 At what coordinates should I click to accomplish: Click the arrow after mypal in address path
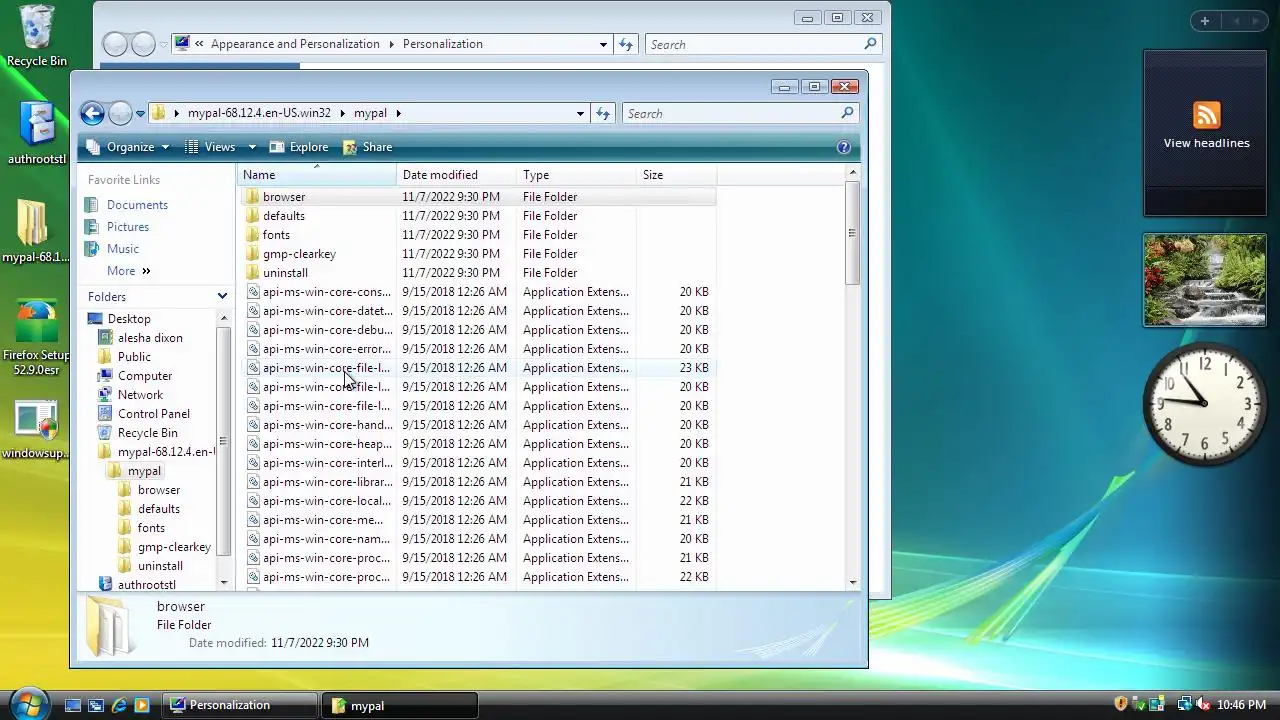[398, 113]
